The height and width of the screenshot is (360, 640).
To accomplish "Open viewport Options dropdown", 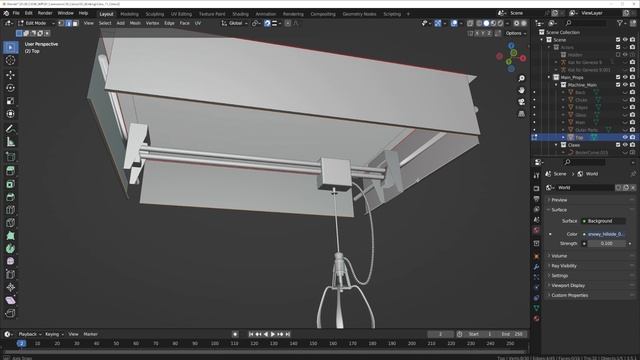I will point(516,33).
